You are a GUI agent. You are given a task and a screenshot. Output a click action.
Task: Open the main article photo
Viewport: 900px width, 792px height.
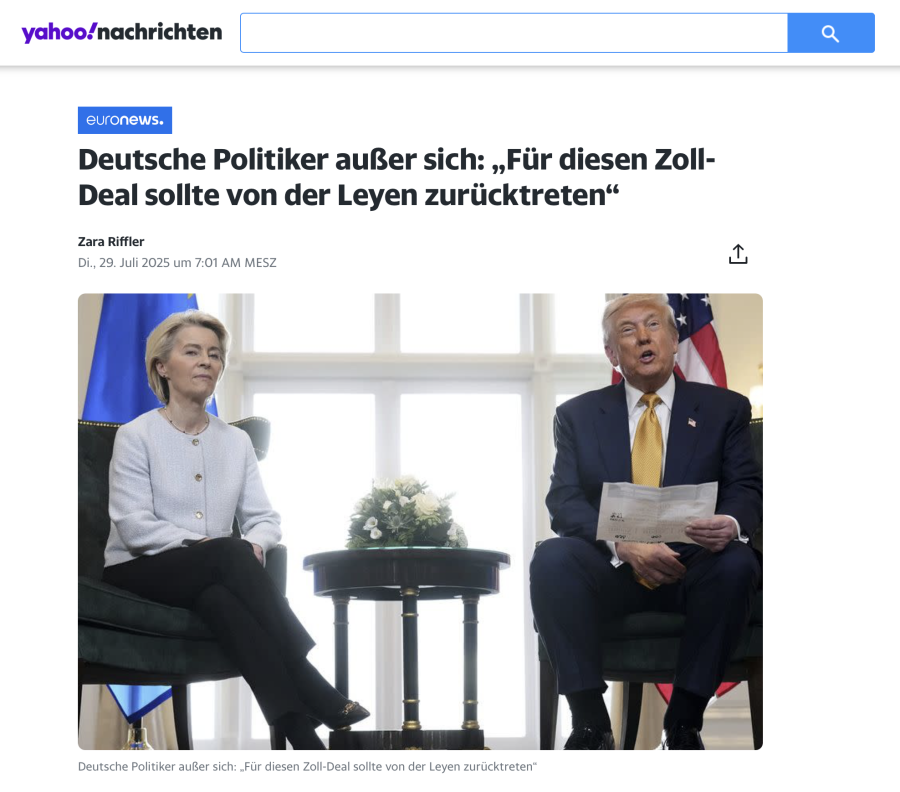(x=420, y=521)
